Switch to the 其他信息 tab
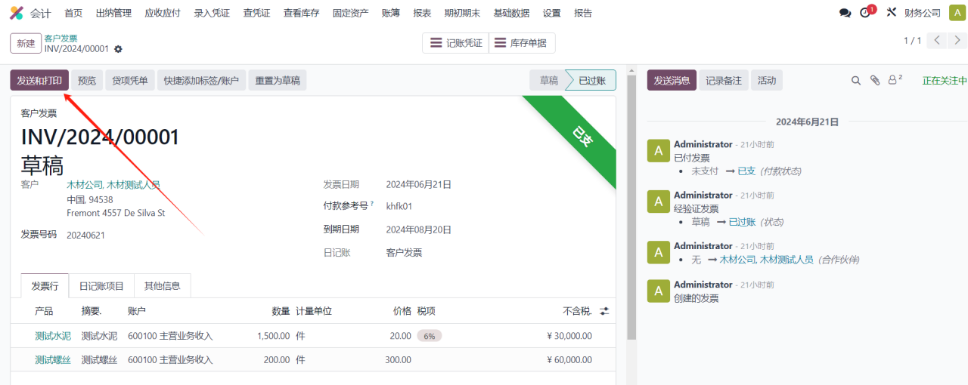968x385 pixels. coord(162,286)
